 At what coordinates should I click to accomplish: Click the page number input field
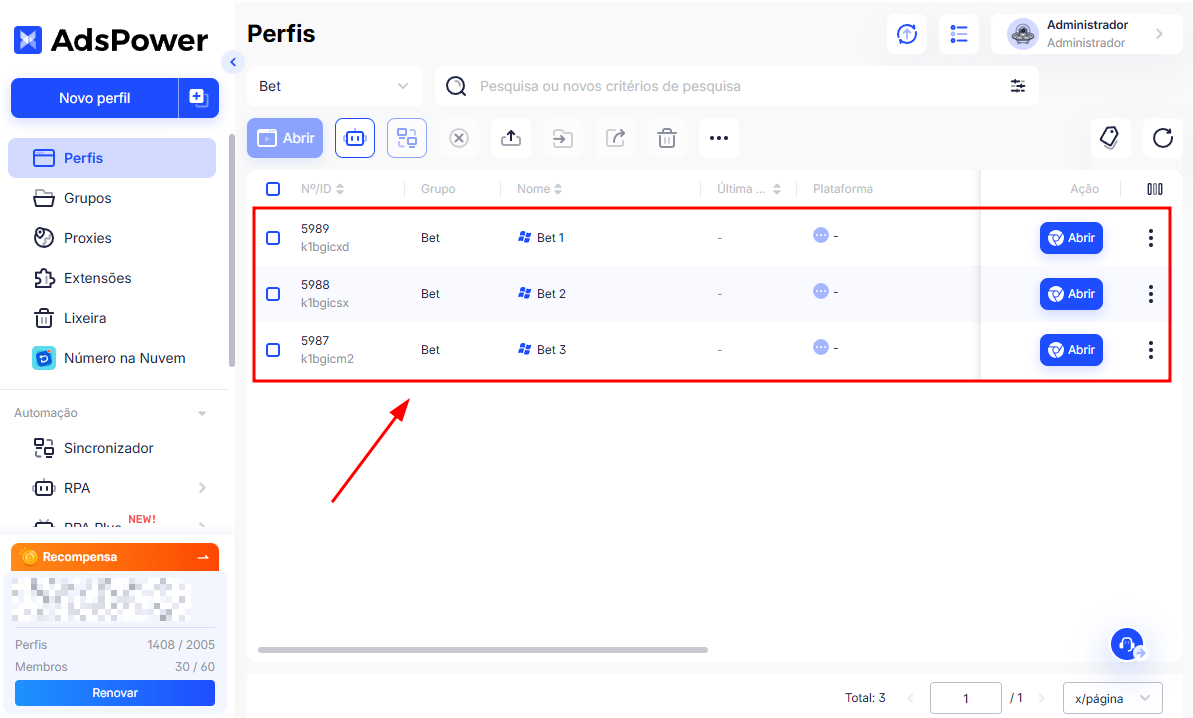pyautogui.click(x=965, y=697)
